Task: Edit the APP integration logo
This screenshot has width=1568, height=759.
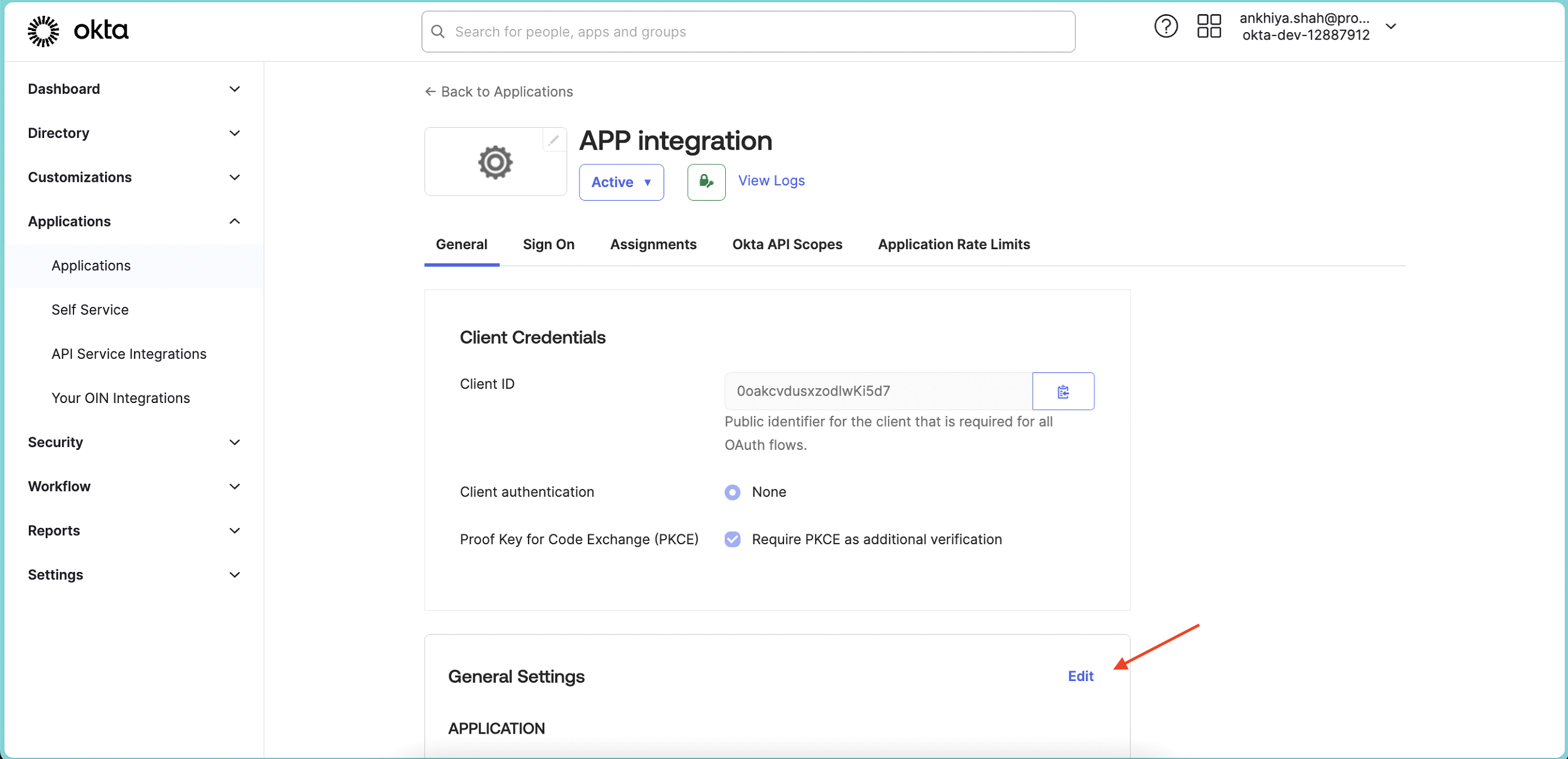Action: [553, 140]
